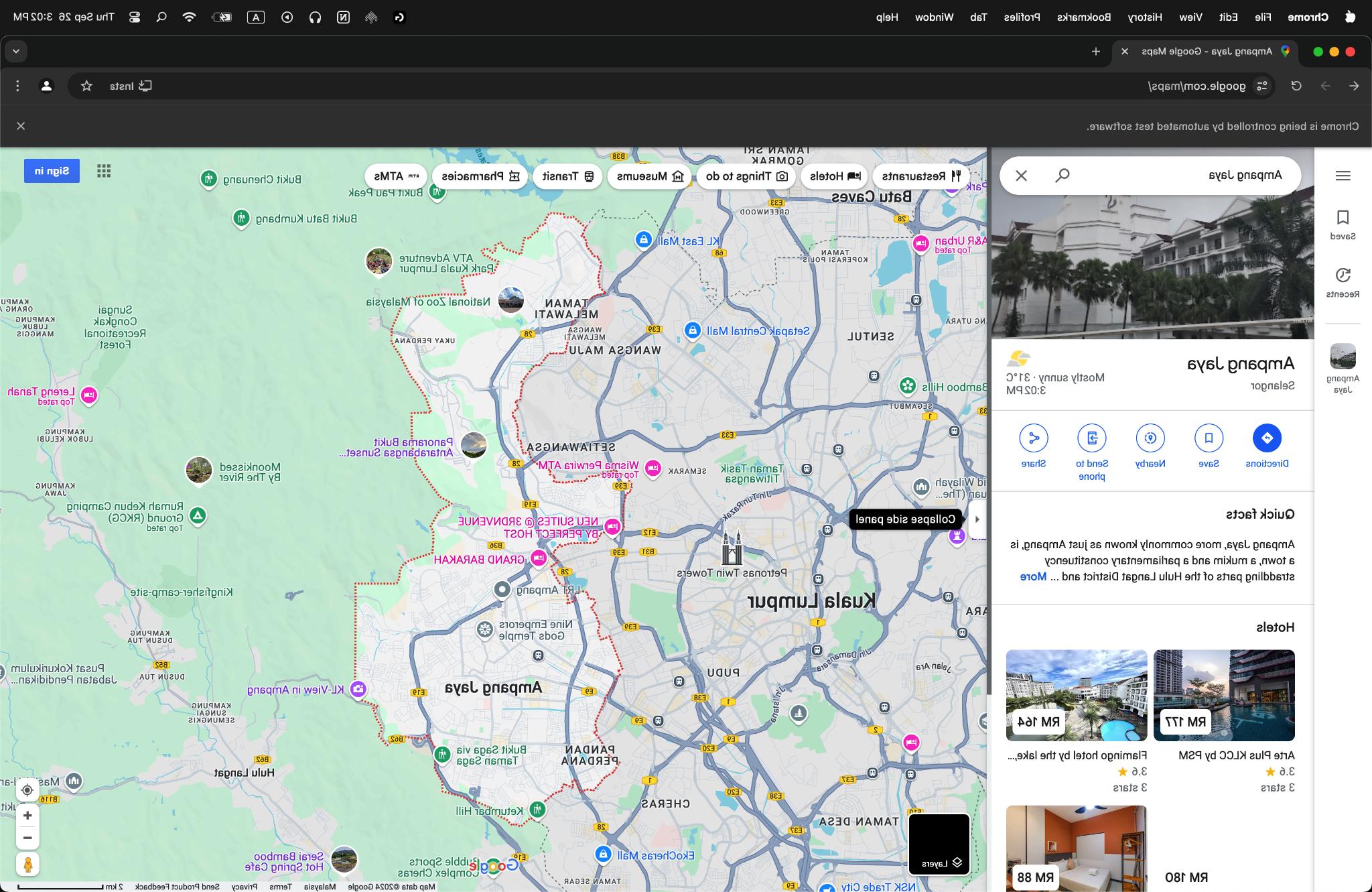Close the automated test software infobar

click(21, 126)
